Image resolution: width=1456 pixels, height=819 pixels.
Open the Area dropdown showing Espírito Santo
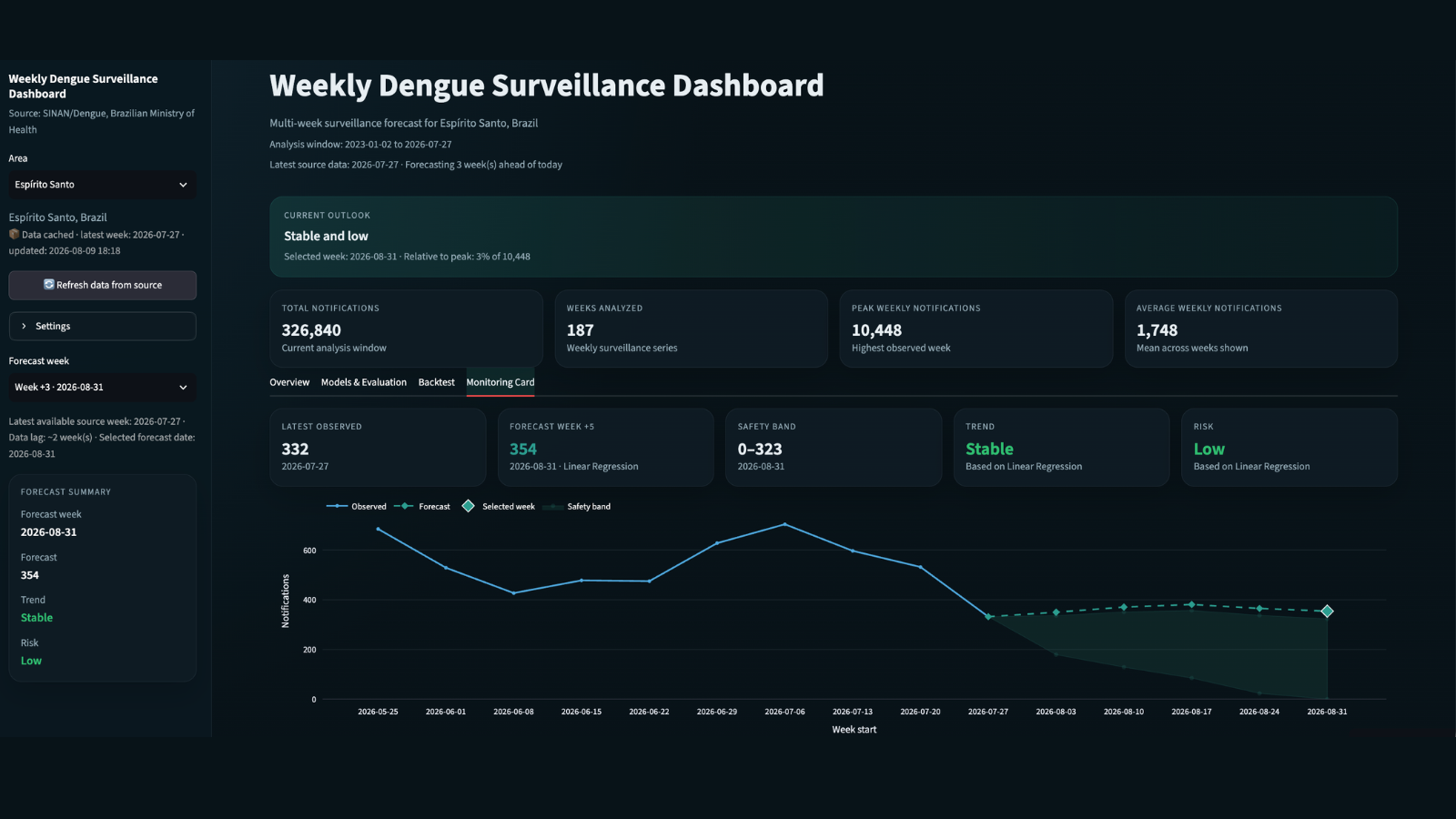102,185
